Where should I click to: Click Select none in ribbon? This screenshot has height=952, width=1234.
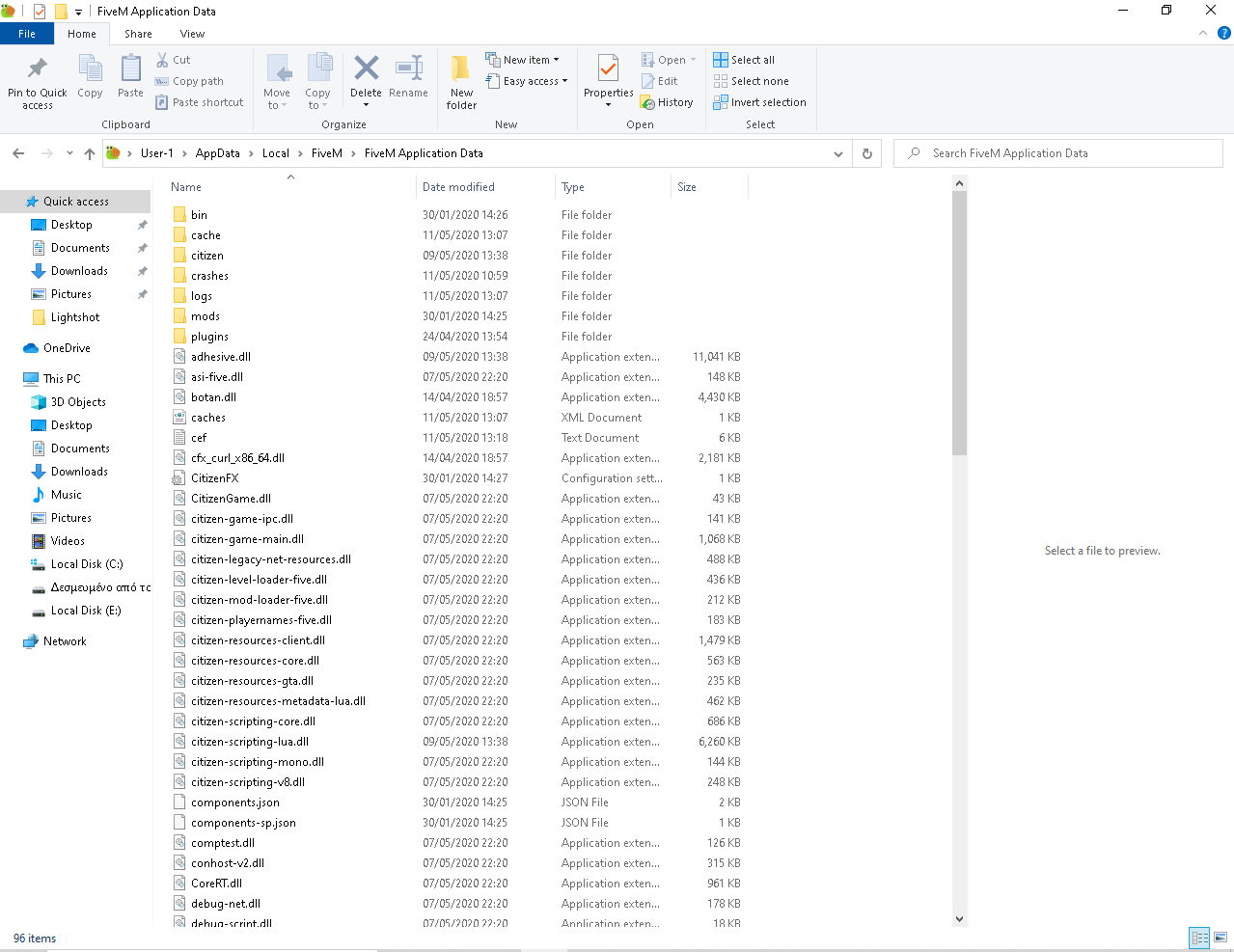coord(751,81)
